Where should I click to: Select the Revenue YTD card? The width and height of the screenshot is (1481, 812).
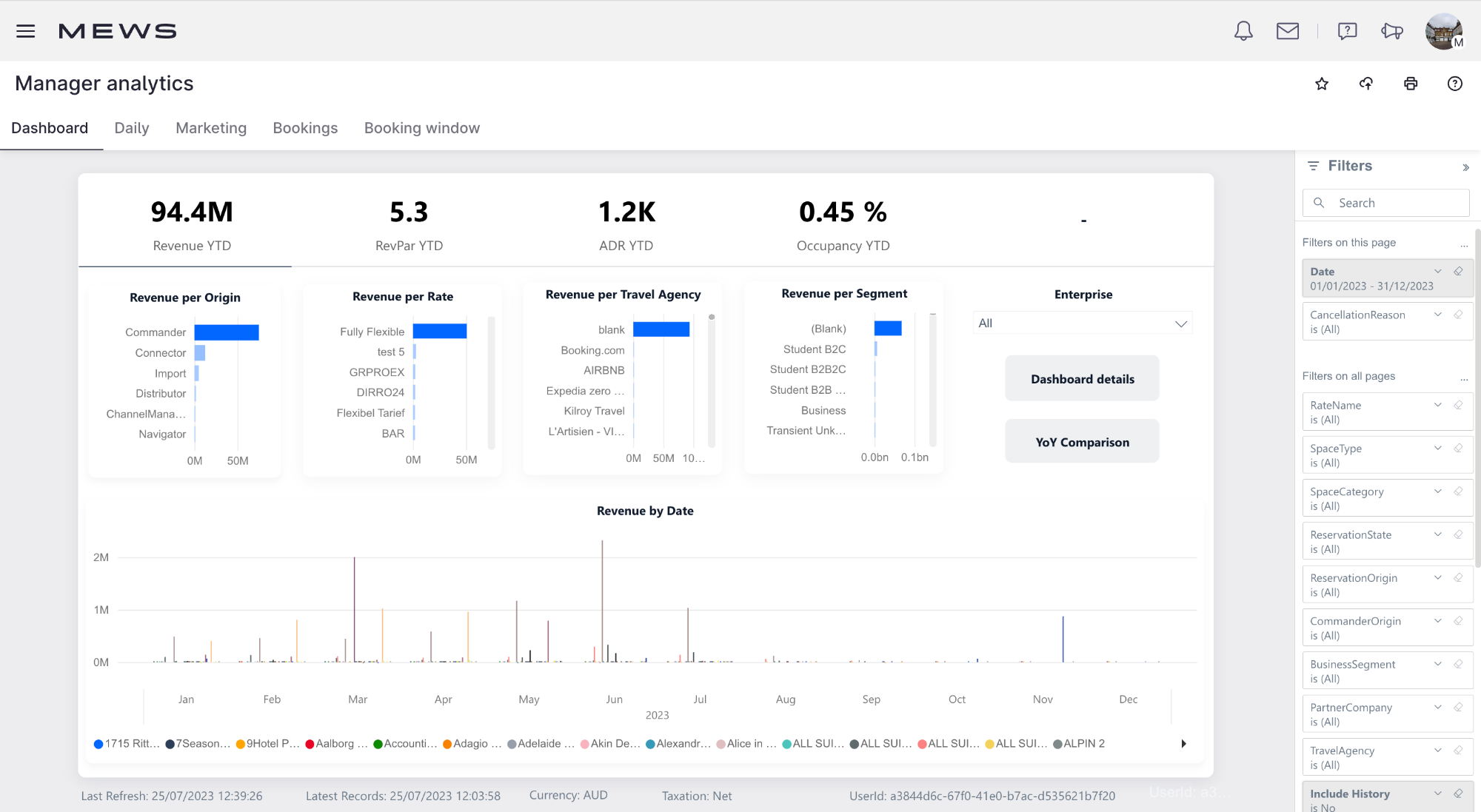tap(192, 224)
